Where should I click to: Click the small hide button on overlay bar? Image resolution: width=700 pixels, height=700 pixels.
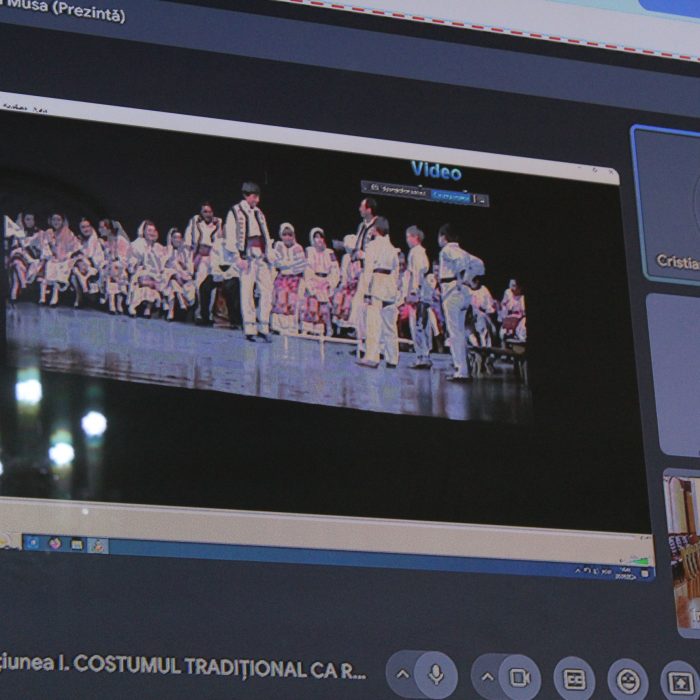click(482, 200)
